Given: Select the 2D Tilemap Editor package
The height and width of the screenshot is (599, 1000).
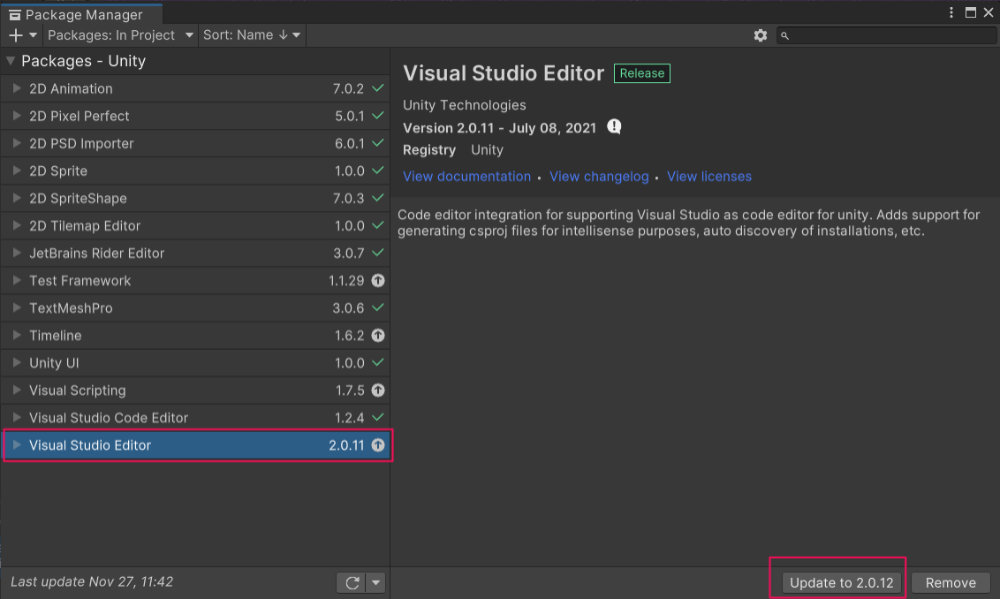Looking at the screenshot, I should 195,226.
